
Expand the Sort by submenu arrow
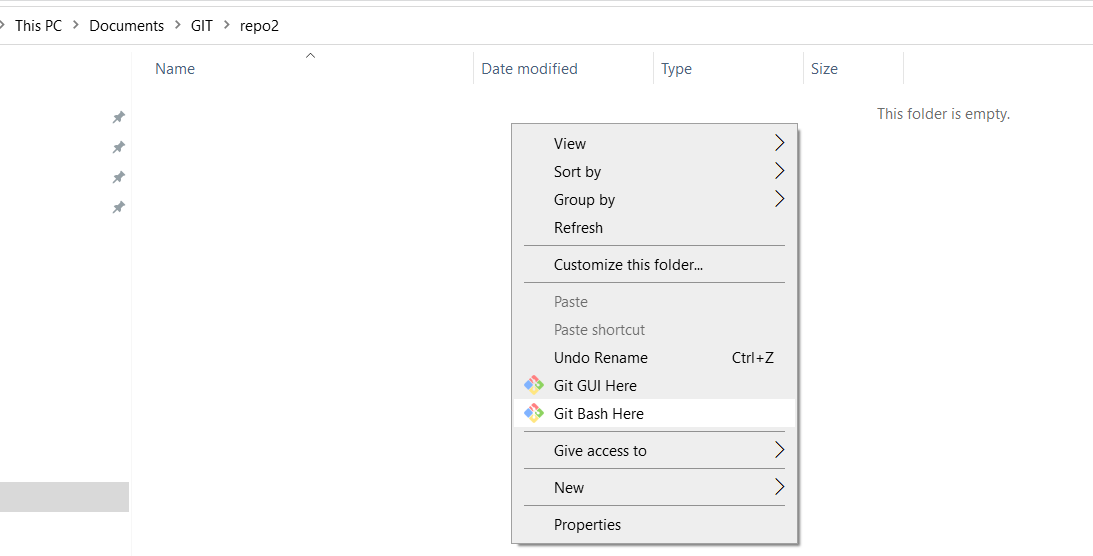click(779, 171)
